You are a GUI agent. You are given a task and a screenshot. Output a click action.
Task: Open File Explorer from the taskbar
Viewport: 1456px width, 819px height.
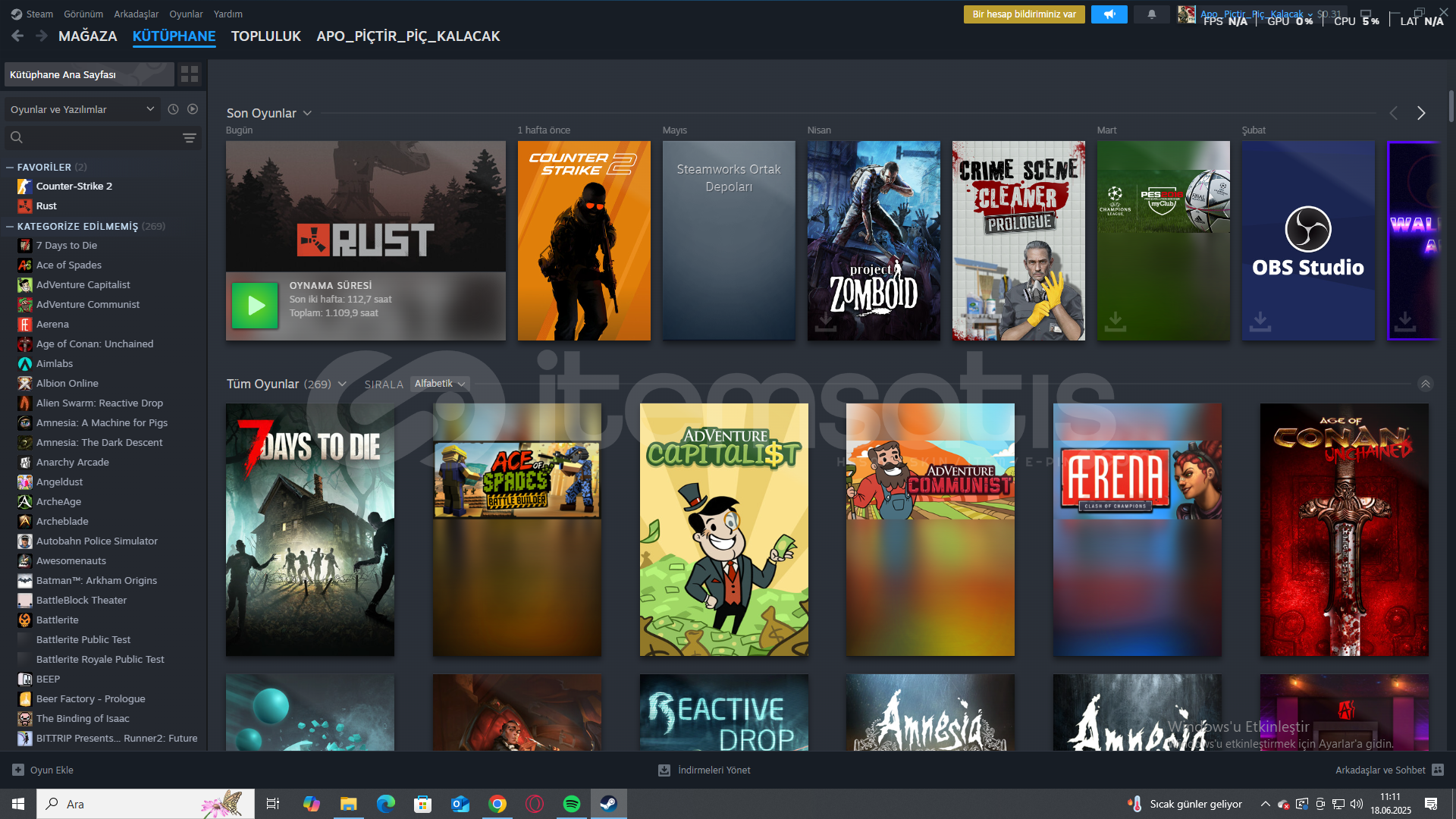coord(348,804)
